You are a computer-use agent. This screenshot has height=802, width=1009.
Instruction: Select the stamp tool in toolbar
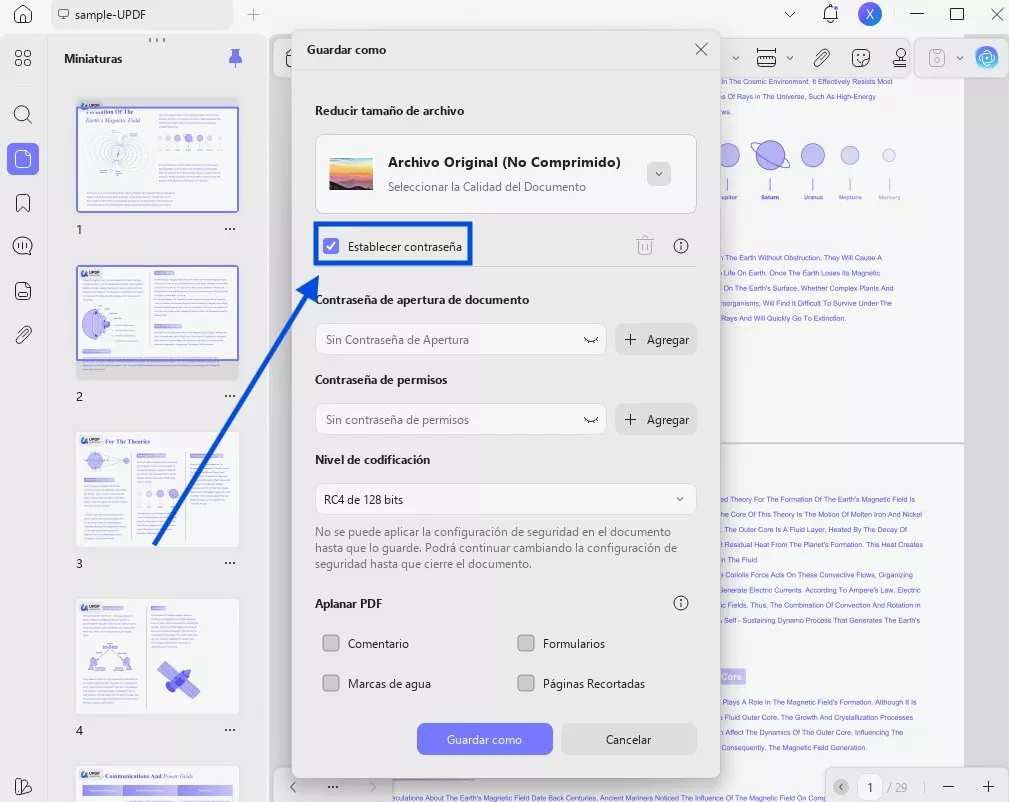[900, 58]
